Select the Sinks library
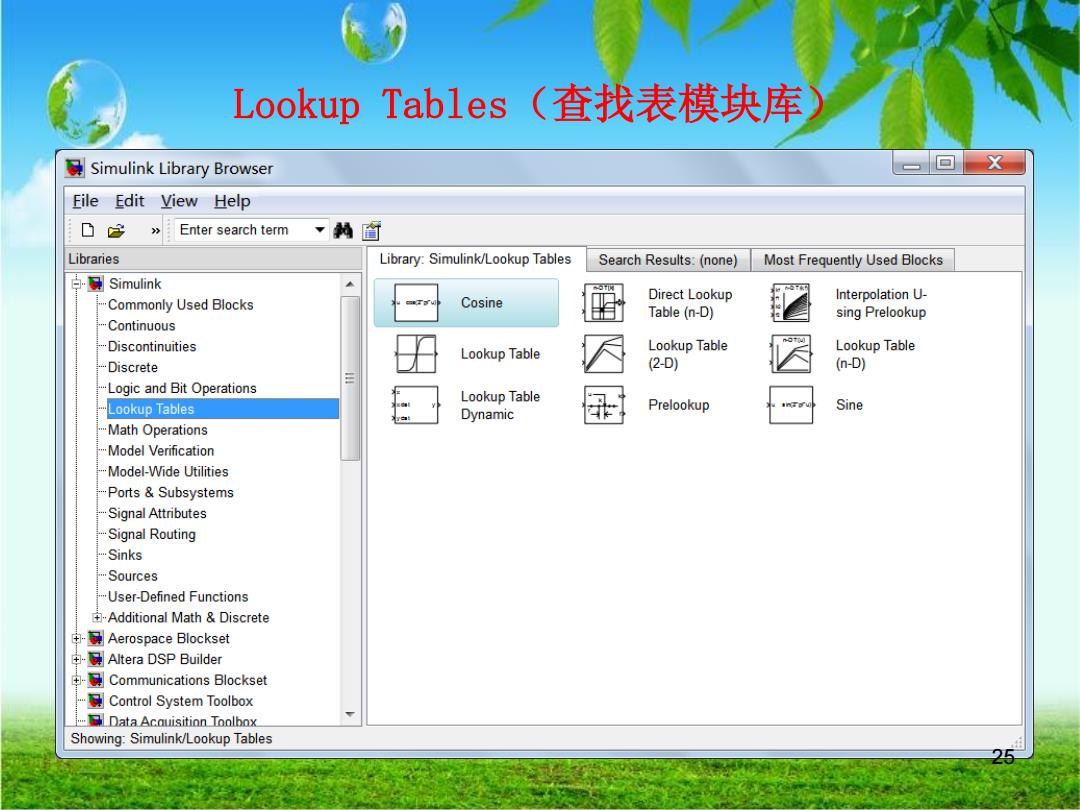This screenshot has width=1080, height=810. click(x=125, y=555)
